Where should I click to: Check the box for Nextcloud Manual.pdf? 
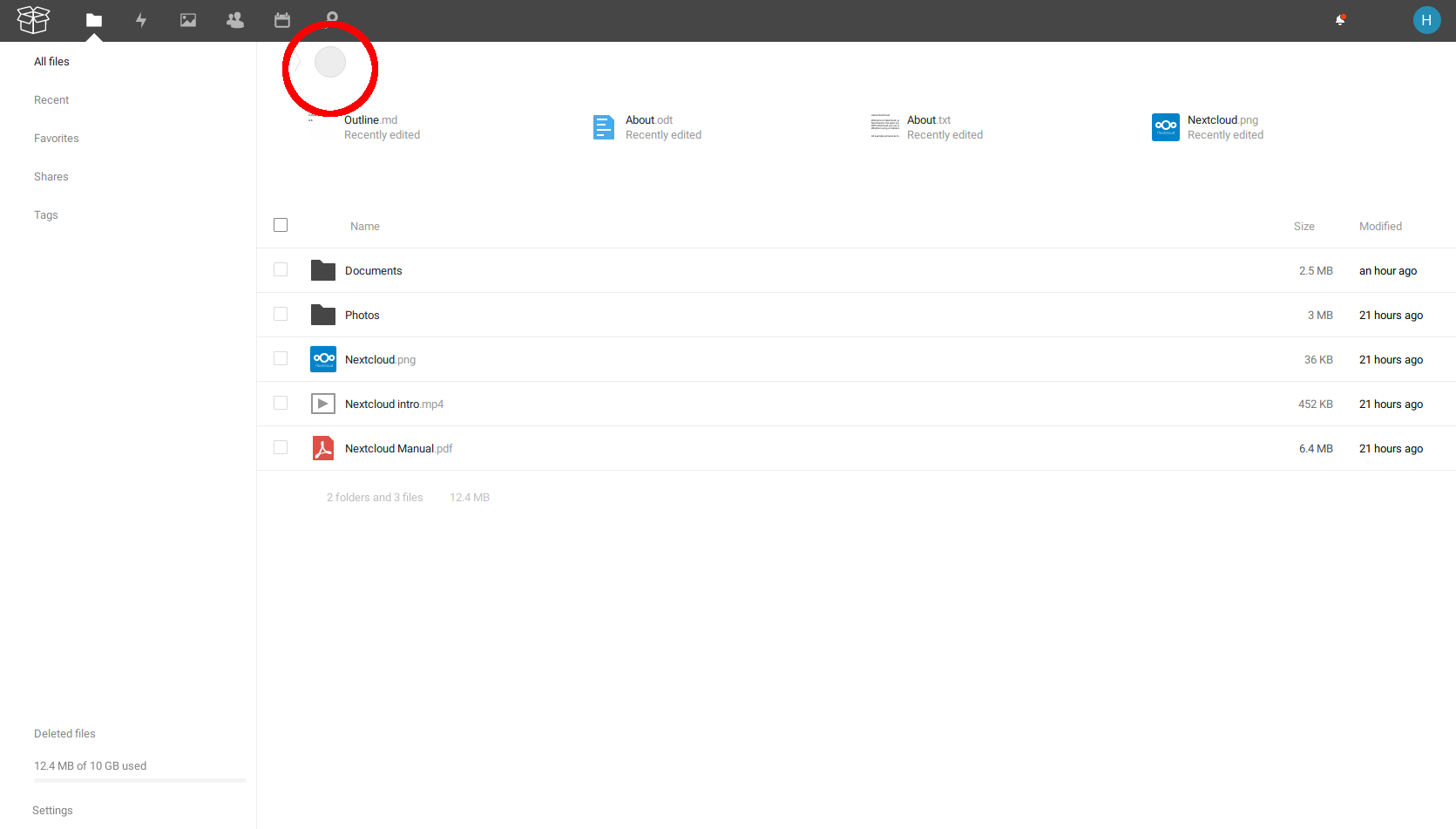click(281, 447)
